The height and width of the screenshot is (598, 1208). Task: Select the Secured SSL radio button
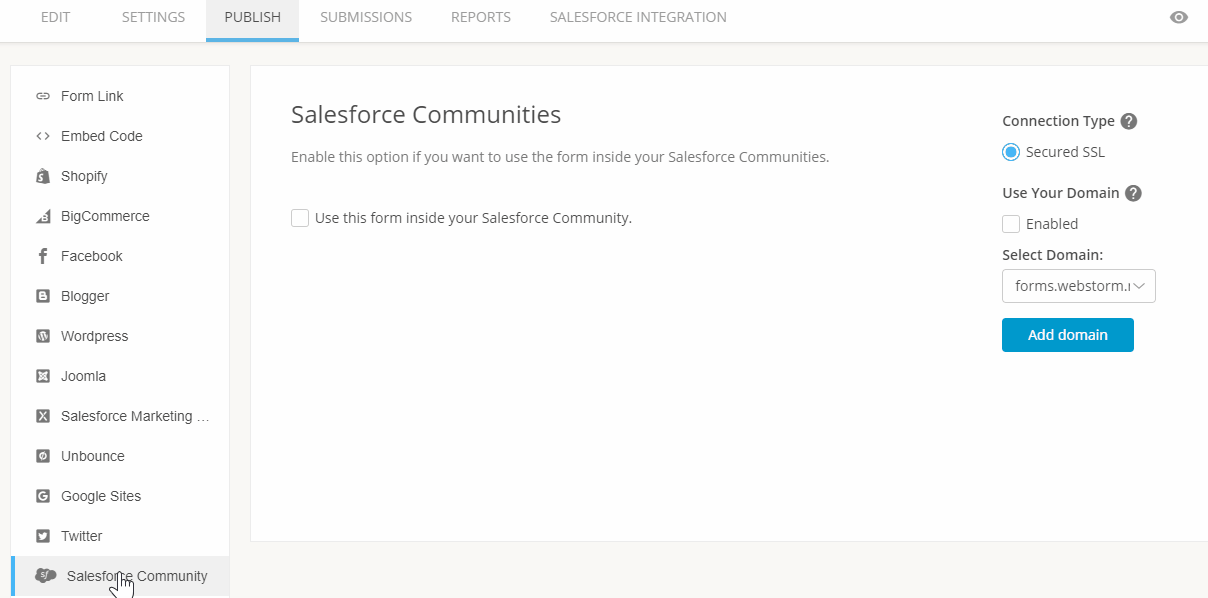pos(1011,152)
